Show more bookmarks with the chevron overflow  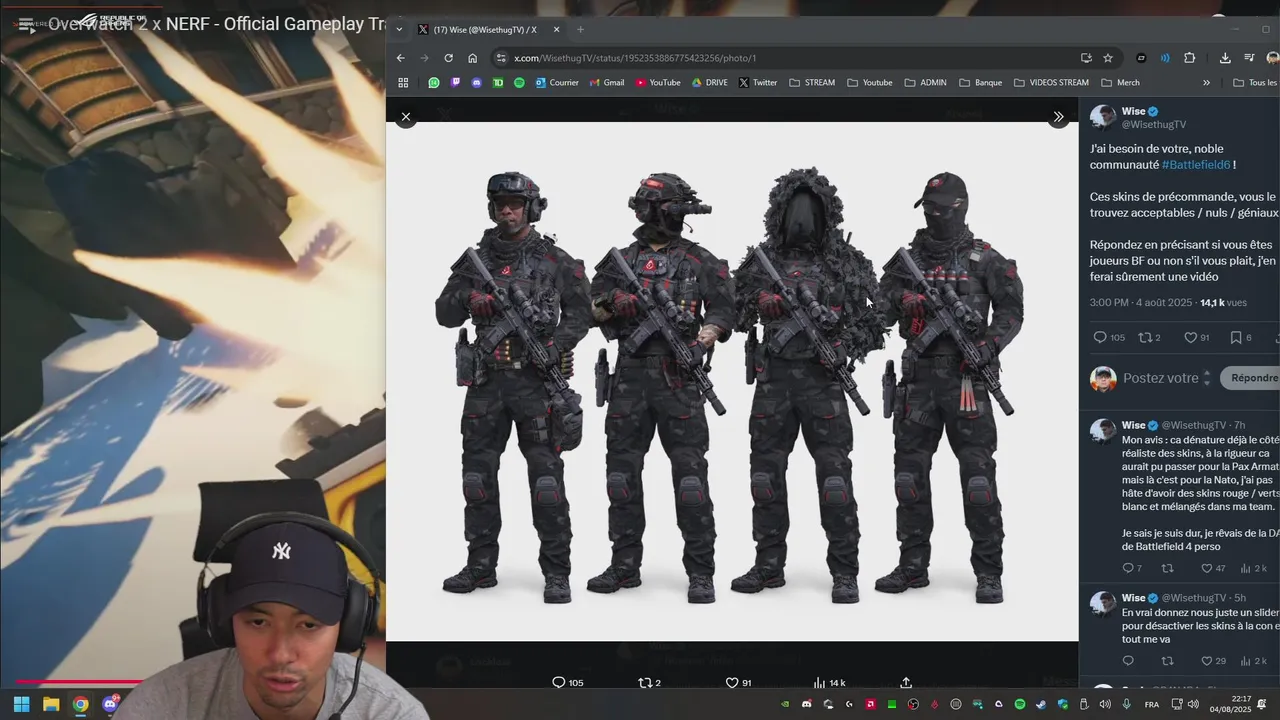click(1206, 83)
